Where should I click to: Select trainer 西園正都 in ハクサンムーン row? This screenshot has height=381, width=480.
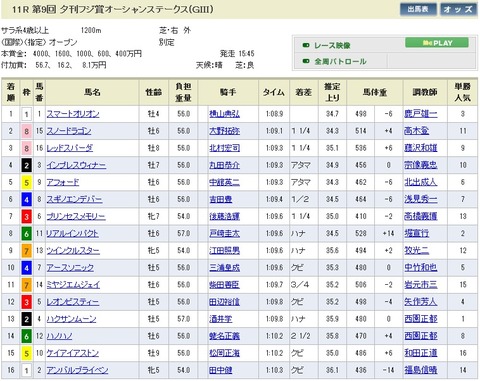pos(421,319)
